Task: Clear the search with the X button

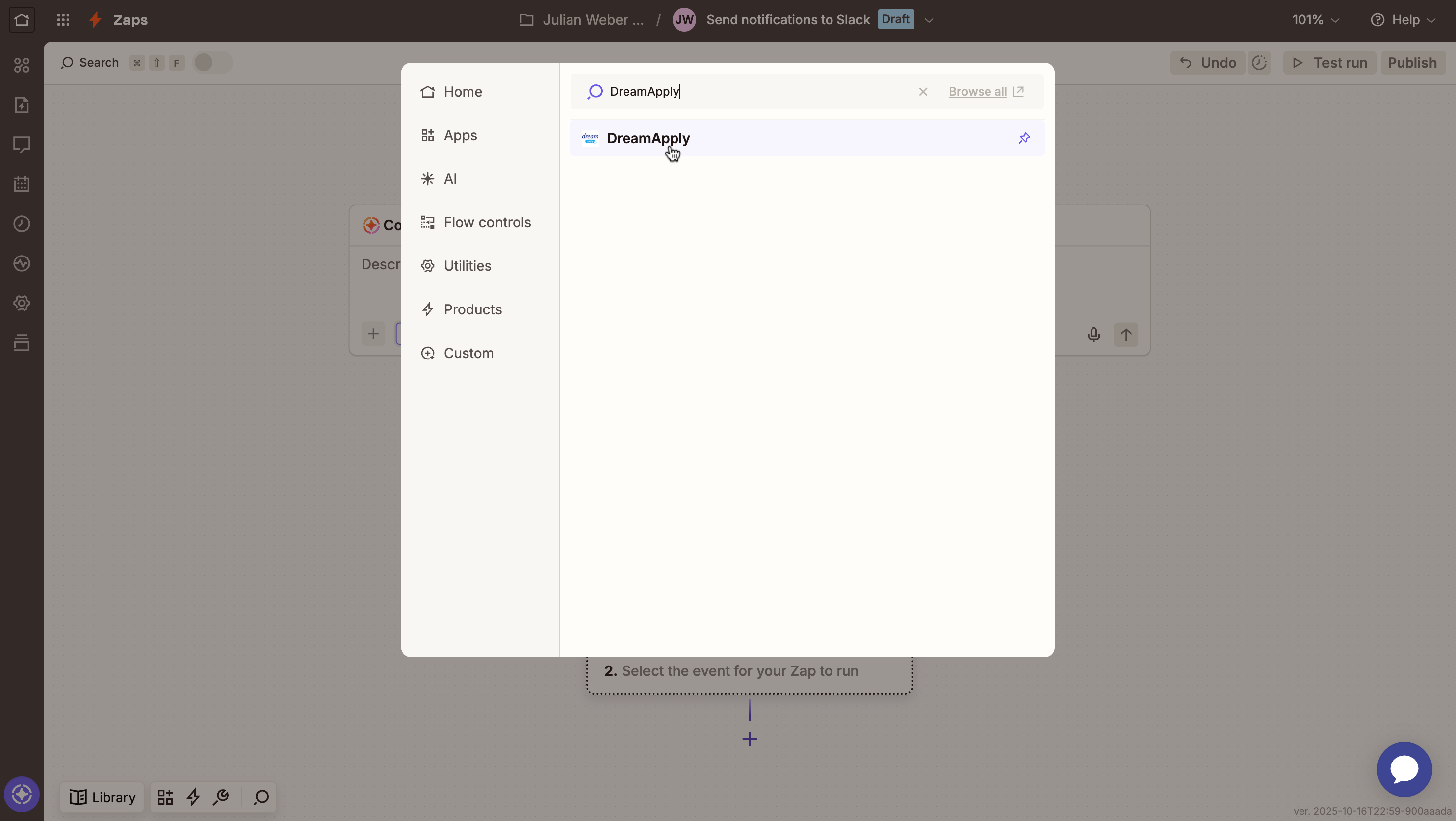Action: 923,92
